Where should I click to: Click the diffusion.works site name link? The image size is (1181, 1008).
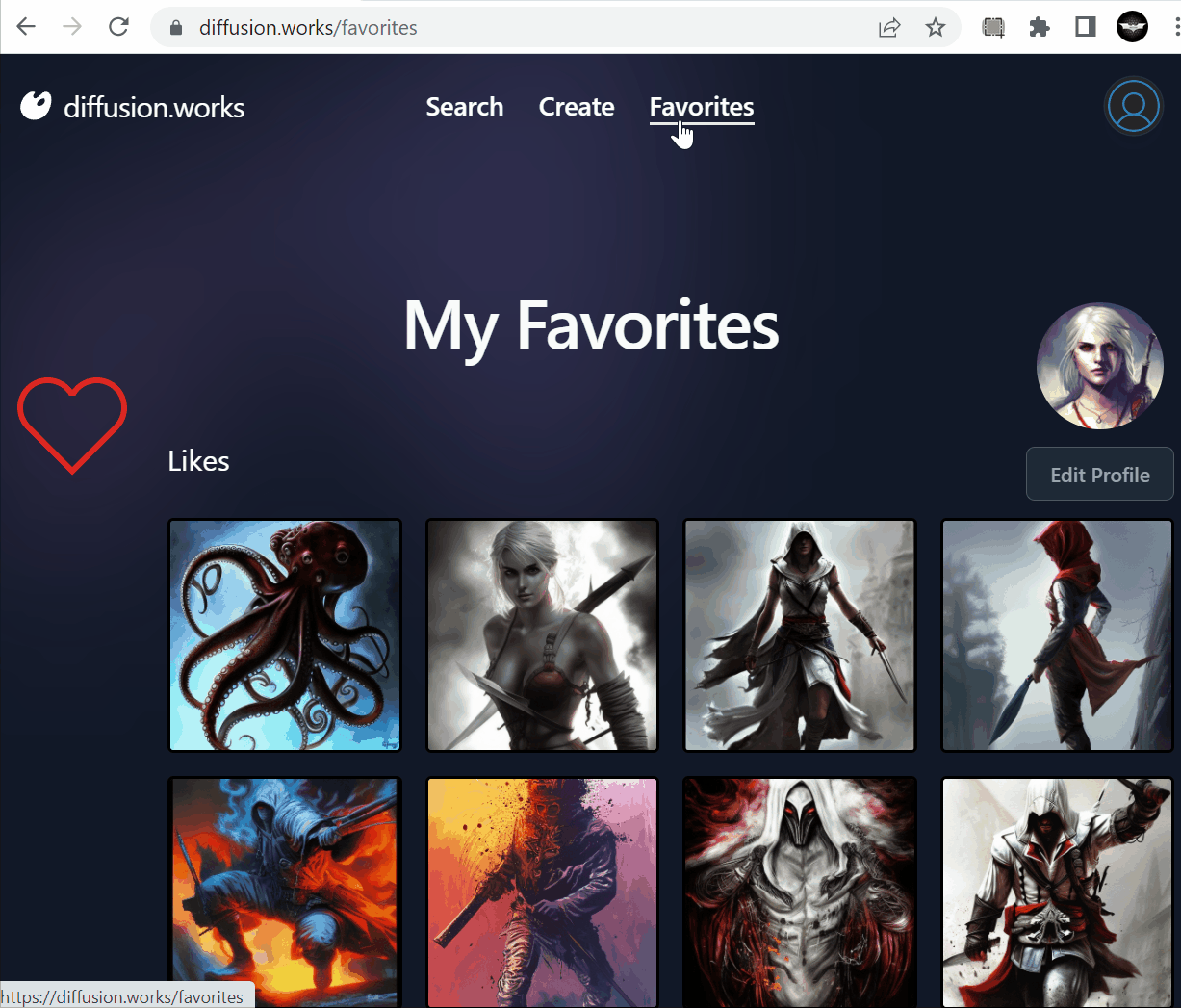click(154, 107)
